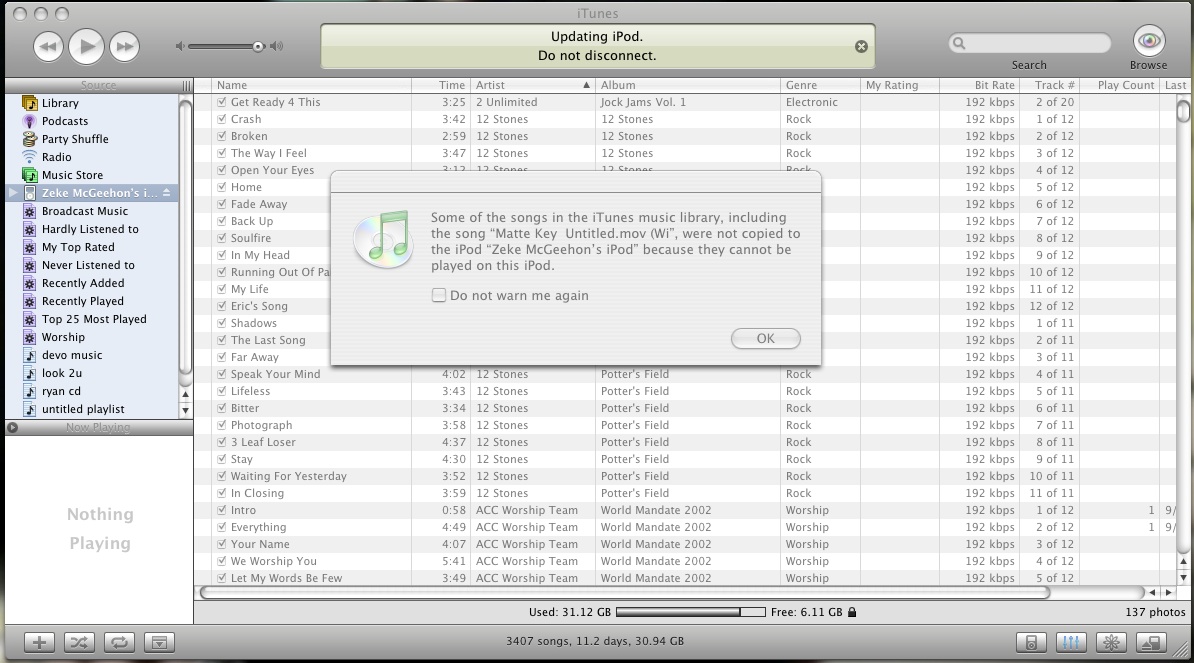1194x663 pixels.
Task: Sort by the Genre column header
Action: point(820,85)
